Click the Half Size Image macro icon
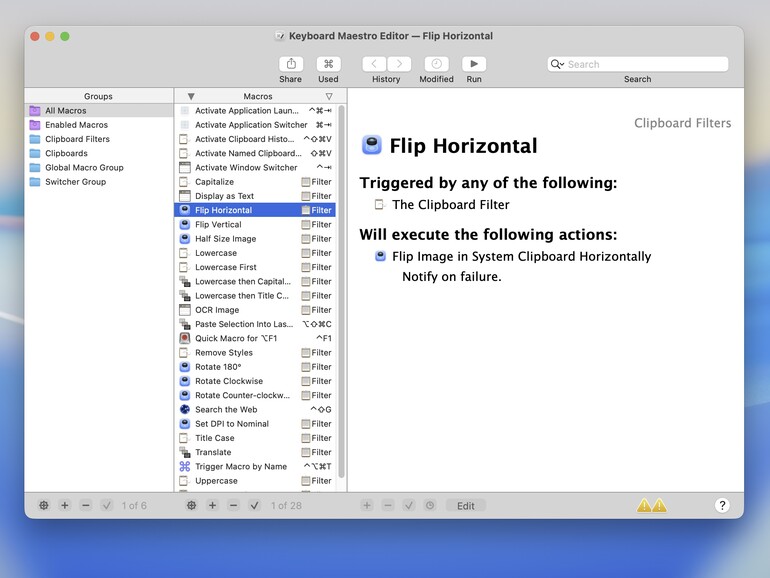This screenshot has height=578, width=770. tap(185, 239)
